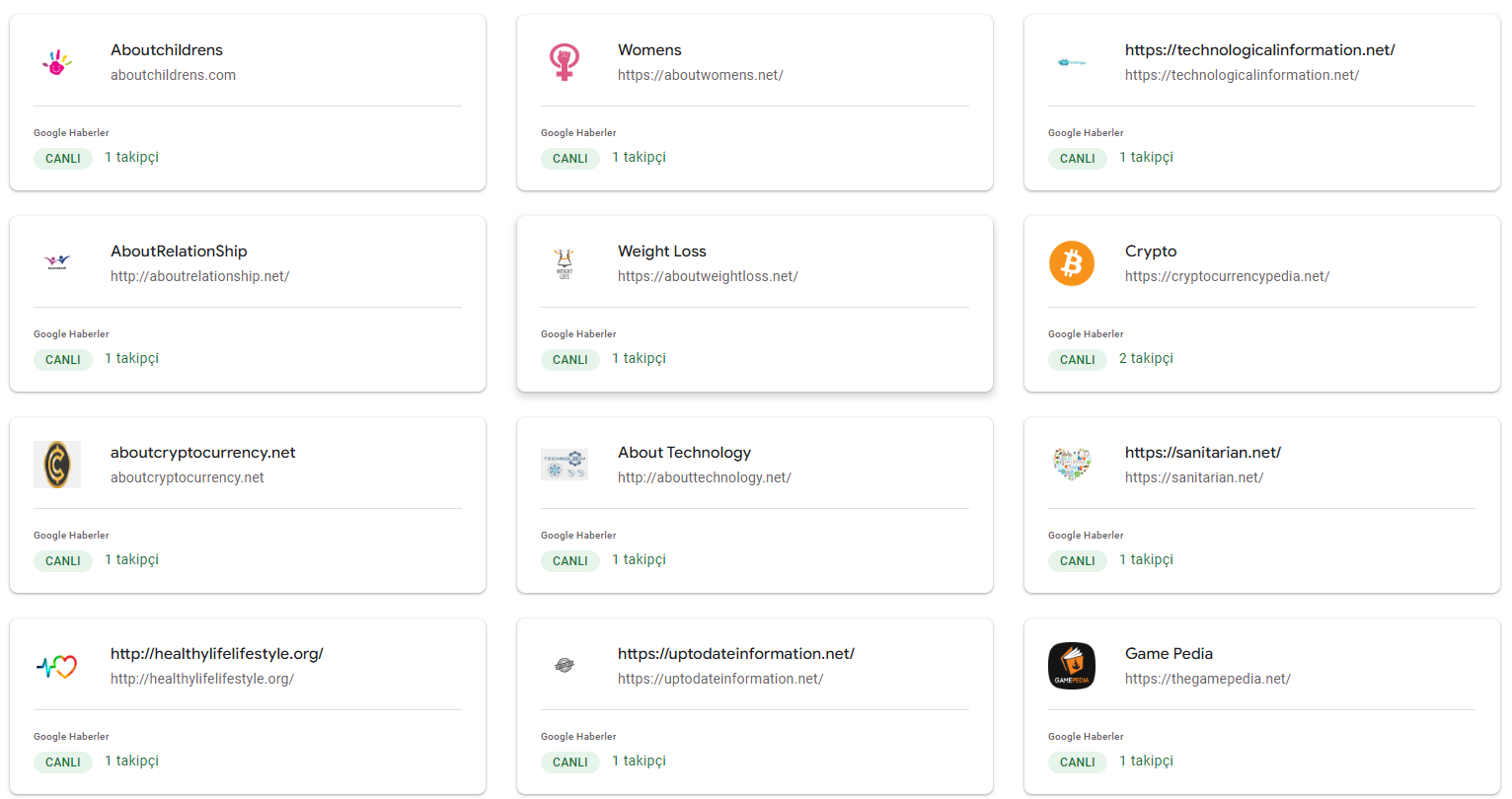Image resolution: width=1512 pixels, height=799 pixels.
Task: Click the pink Womens fist symbol icon
Action: point(565,62)
